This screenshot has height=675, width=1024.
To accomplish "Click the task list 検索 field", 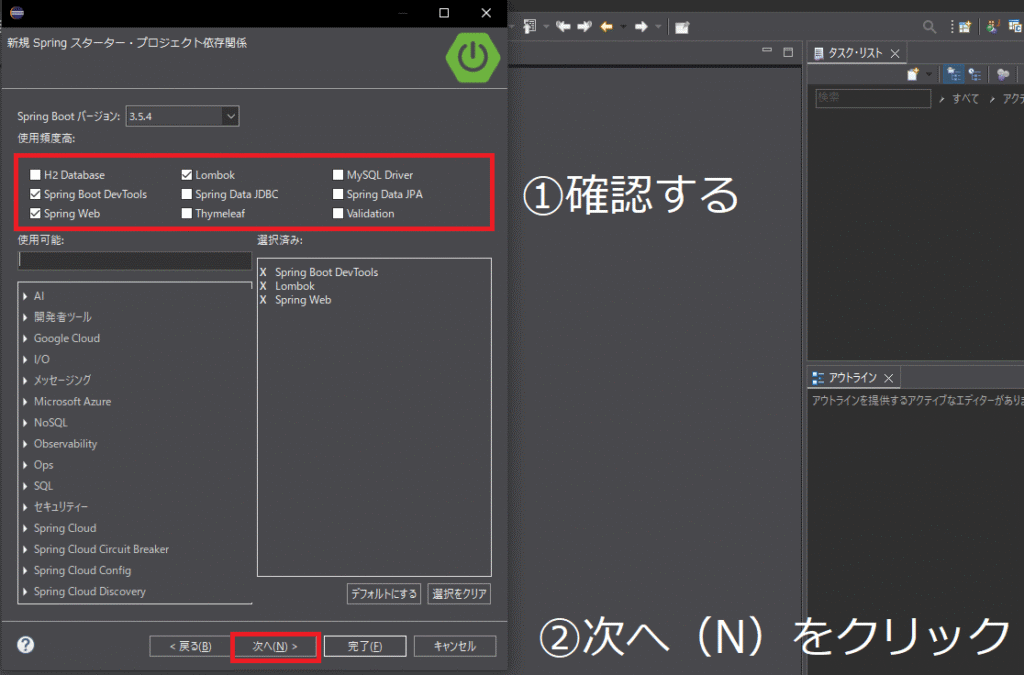I will [x=873, y=98].
